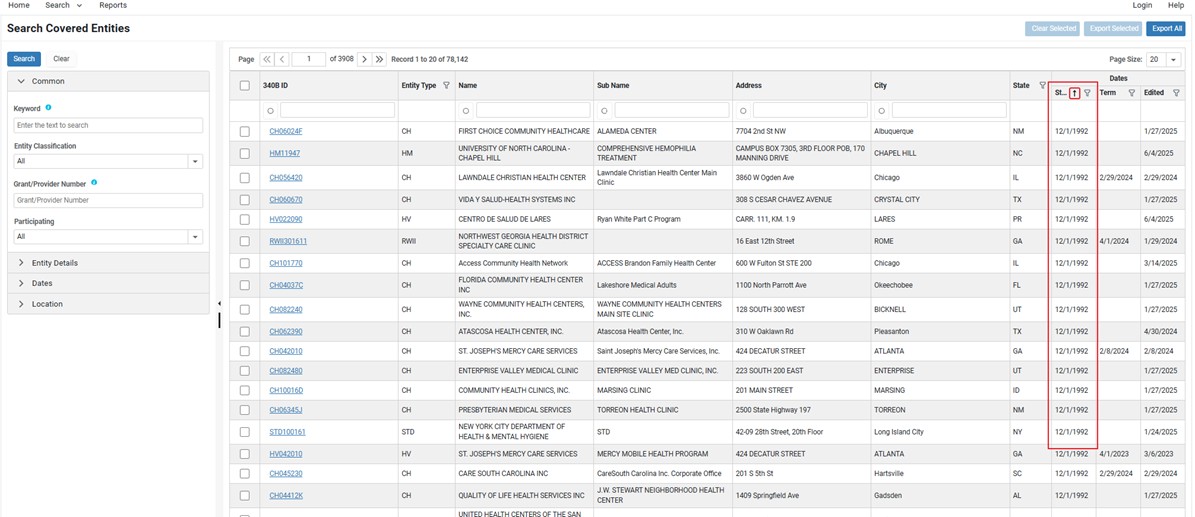Select the checkbox for row CH06024F

[x=245, y=131]
